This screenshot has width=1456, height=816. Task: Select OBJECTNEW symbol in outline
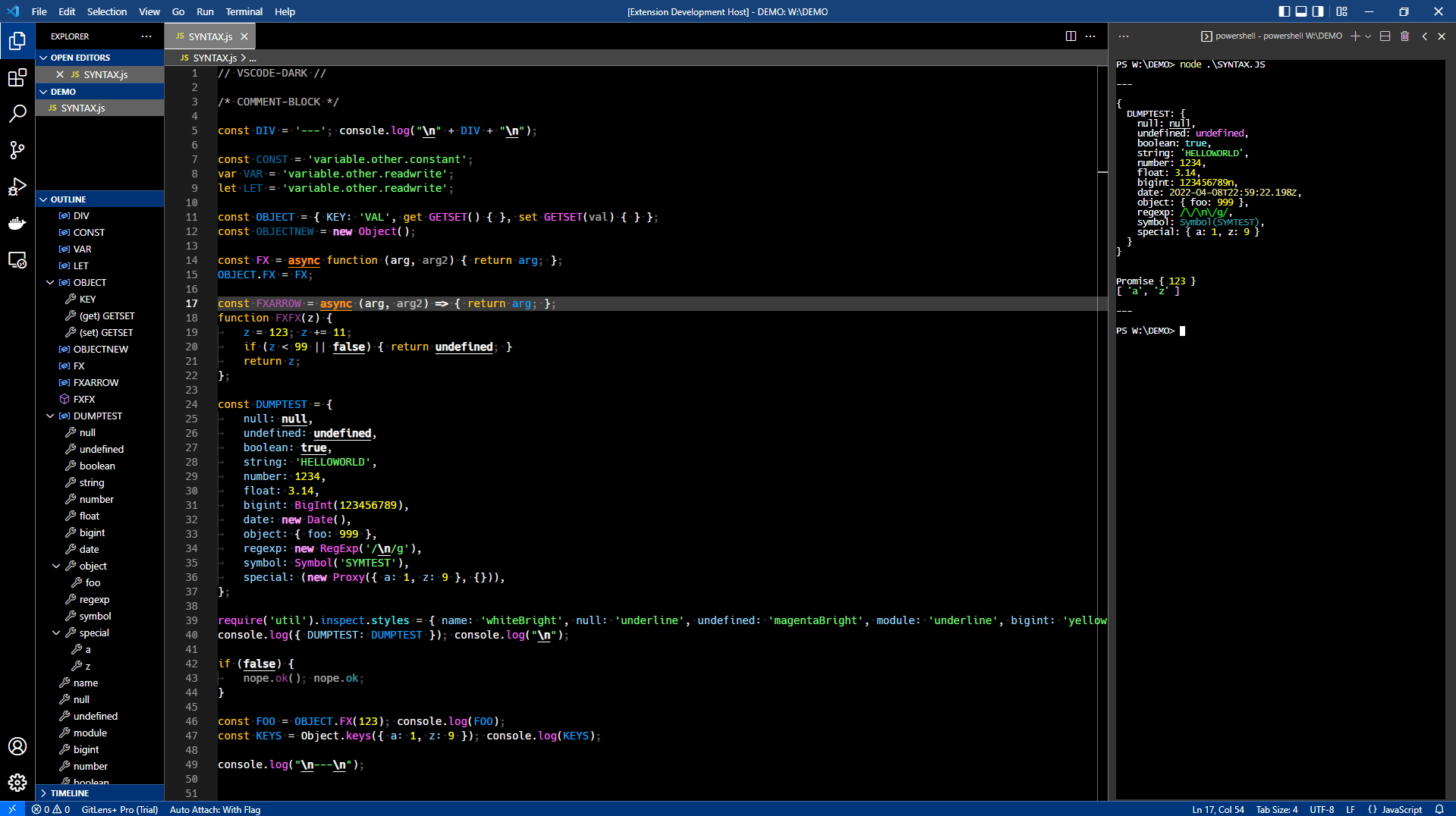[100, 350]
